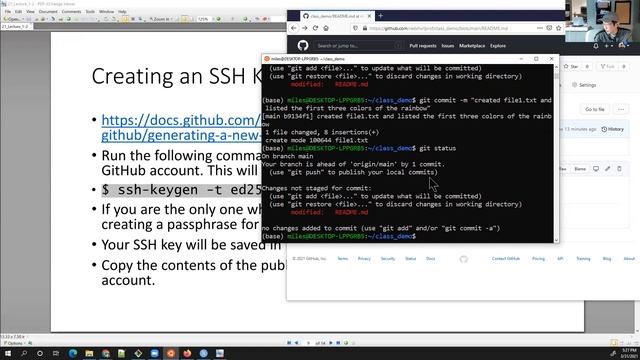Viewport: 640px width, 360px height.
Task: Click the Blame button for README
Action: click(x=580, y=169)
